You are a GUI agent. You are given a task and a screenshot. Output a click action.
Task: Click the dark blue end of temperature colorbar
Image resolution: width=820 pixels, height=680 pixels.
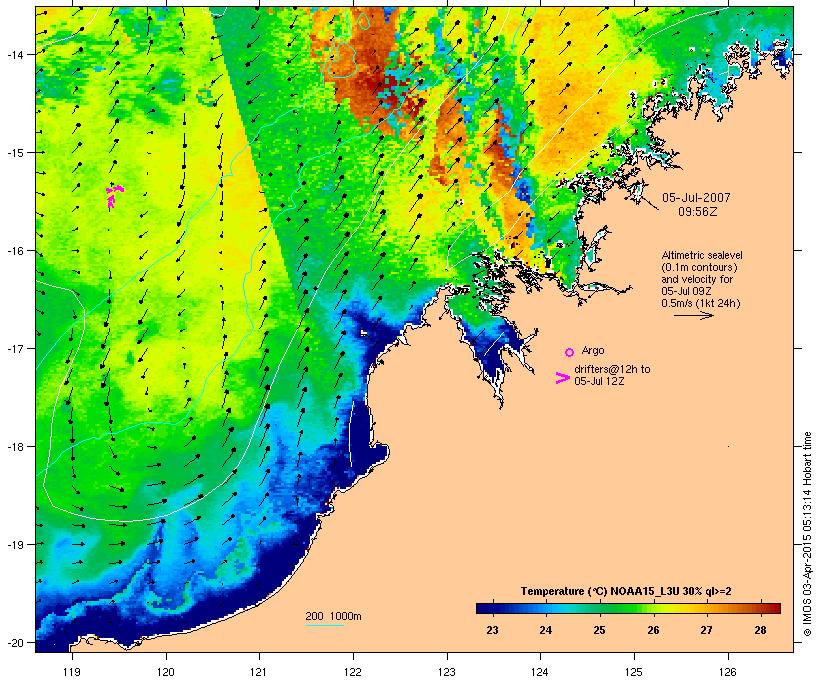click(x=484, y=608)
